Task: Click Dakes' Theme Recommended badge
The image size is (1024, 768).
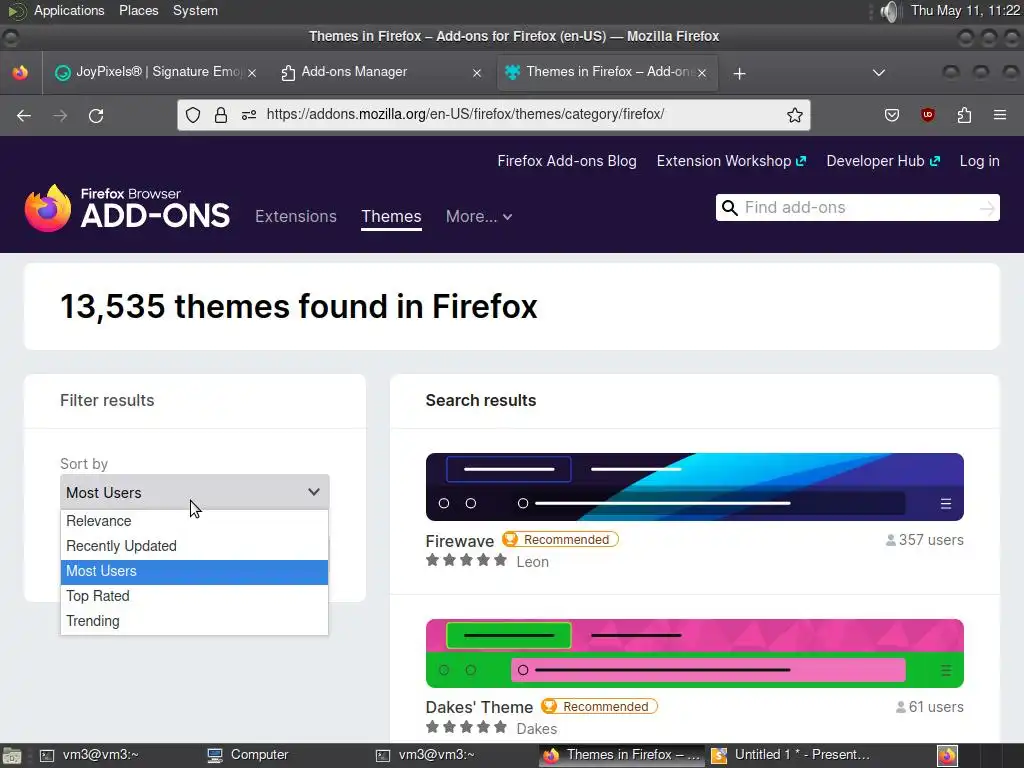Action: tap(600, 707)
